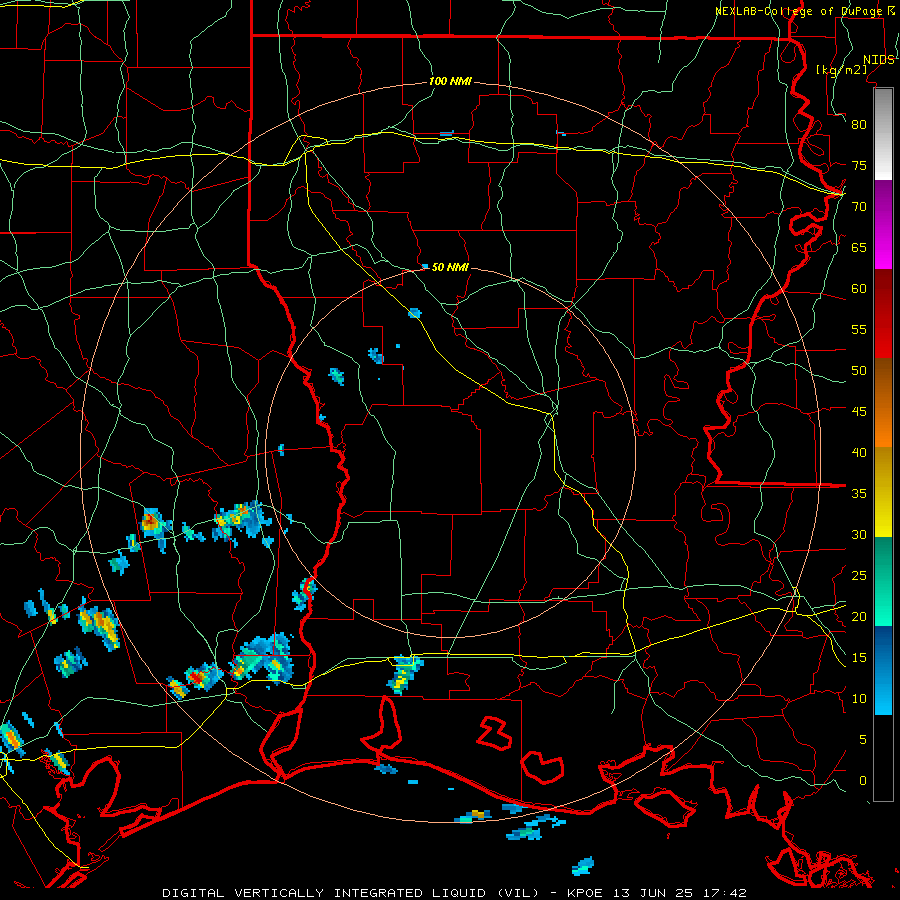Select the 75 value on the VIL scale
This screenshot has width=900, height=900.
859,165
